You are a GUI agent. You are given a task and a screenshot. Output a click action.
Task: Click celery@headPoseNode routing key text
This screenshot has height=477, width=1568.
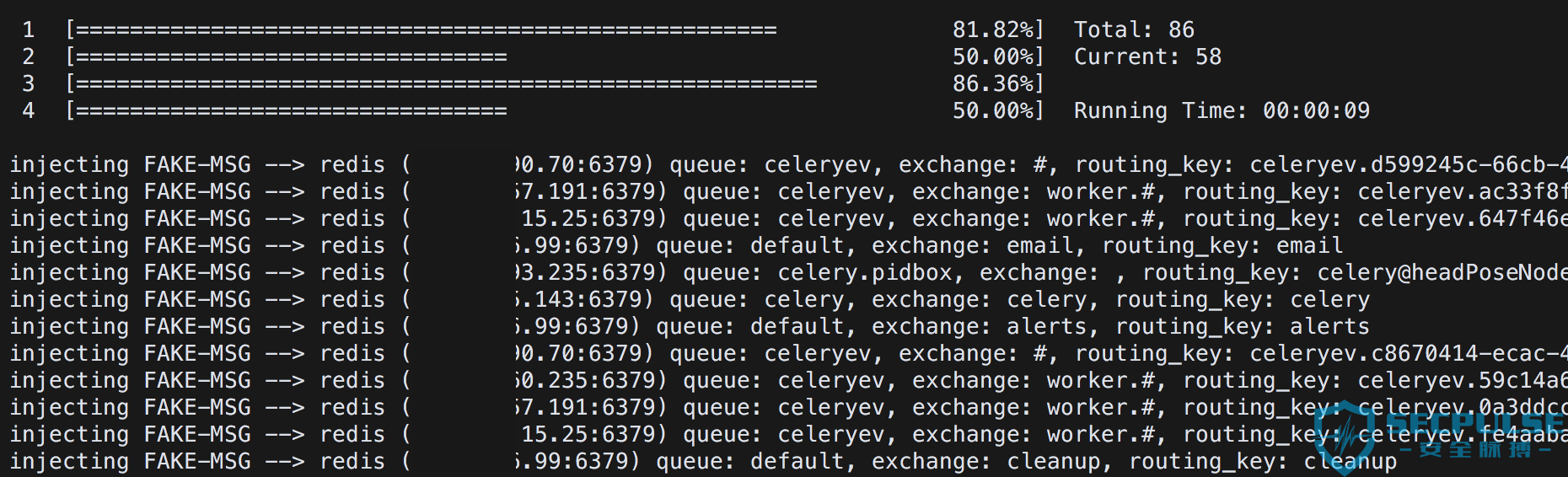coord(1442,273)
